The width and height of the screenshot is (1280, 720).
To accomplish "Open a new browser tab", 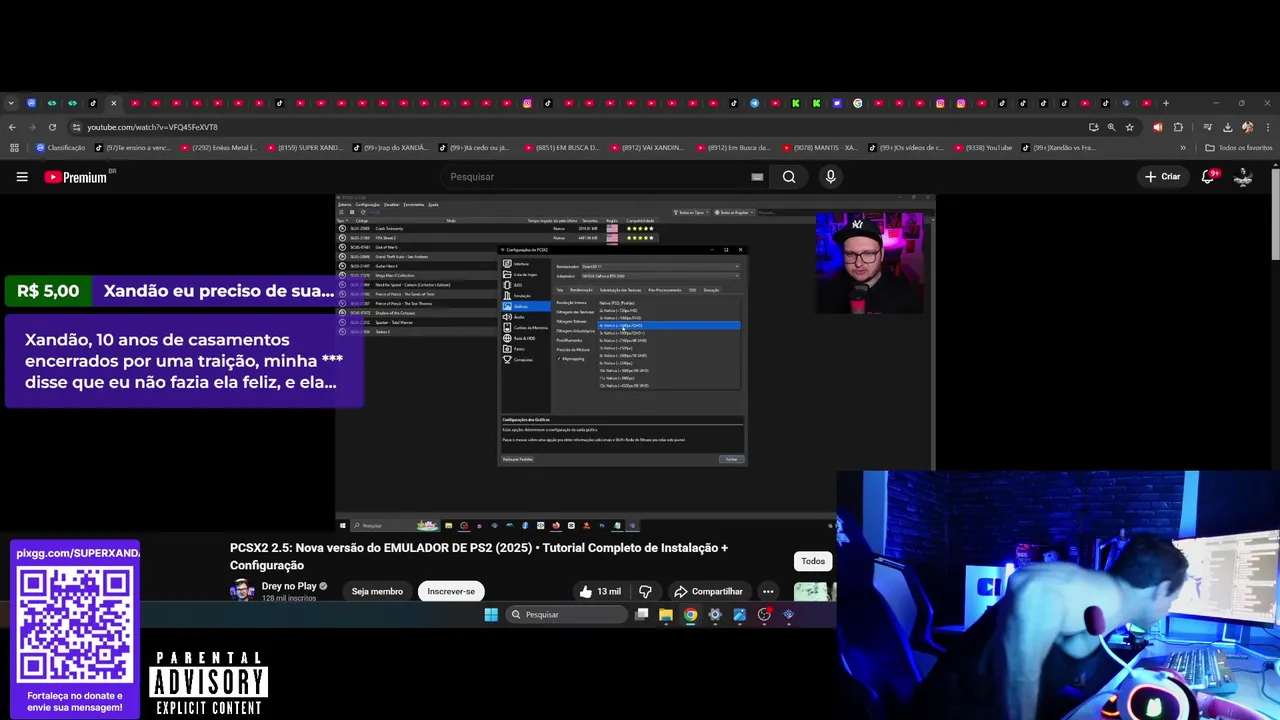I will click(x=1166, y=103).
